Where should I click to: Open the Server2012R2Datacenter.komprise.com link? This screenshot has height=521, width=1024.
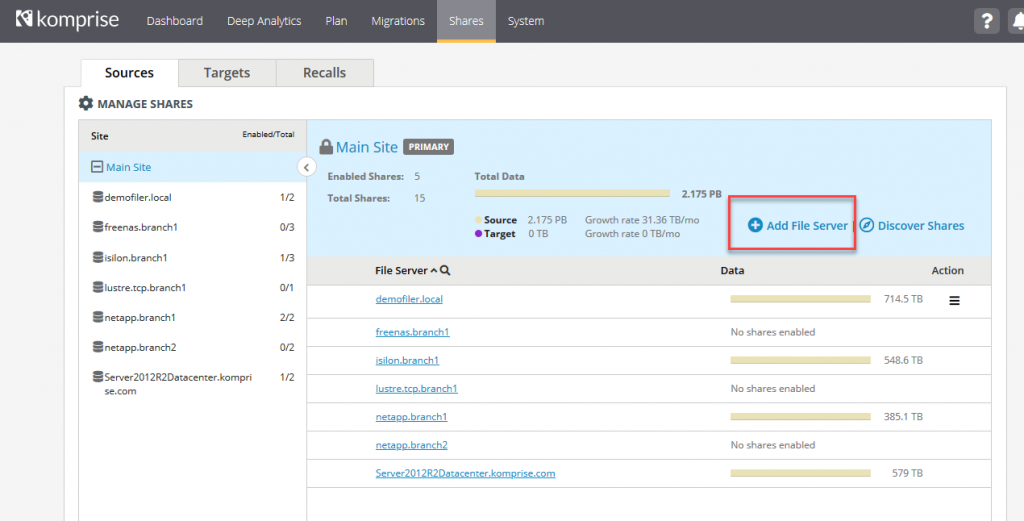465,473
